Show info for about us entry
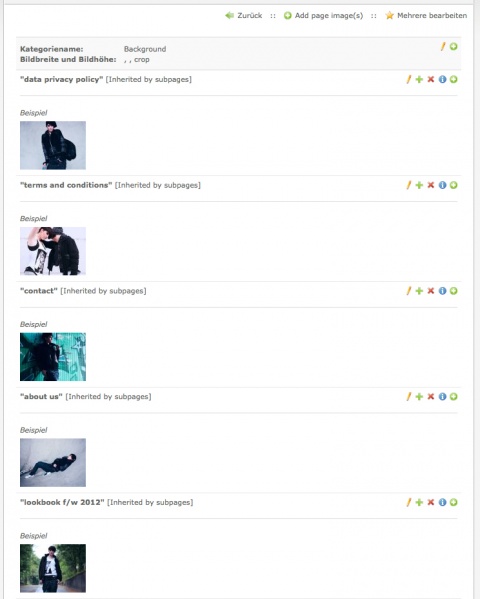480x599 pixels. [x=442, y=397]
